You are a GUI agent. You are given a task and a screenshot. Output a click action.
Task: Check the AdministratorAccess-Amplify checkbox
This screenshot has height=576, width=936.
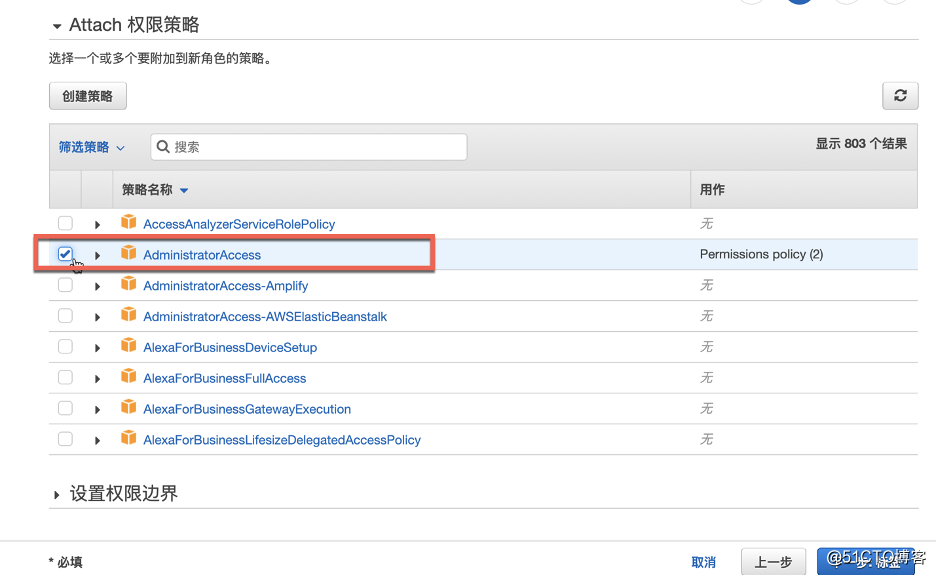pos(65,285)
